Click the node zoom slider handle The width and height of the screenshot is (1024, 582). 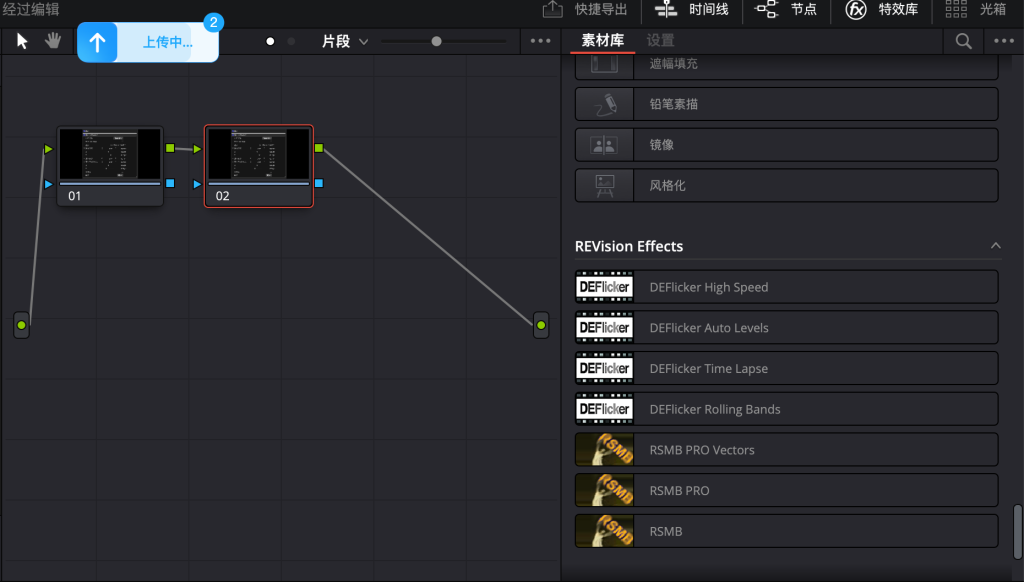point(436,42)
